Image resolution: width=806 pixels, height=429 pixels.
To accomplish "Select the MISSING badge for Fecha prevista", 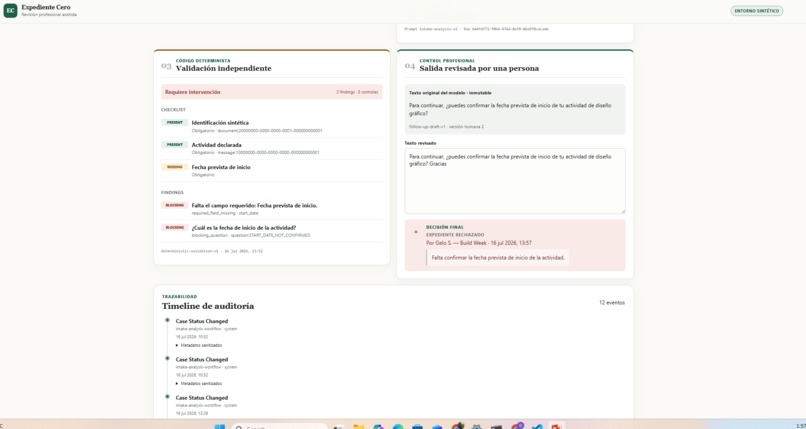I will [x=174, y=167].
